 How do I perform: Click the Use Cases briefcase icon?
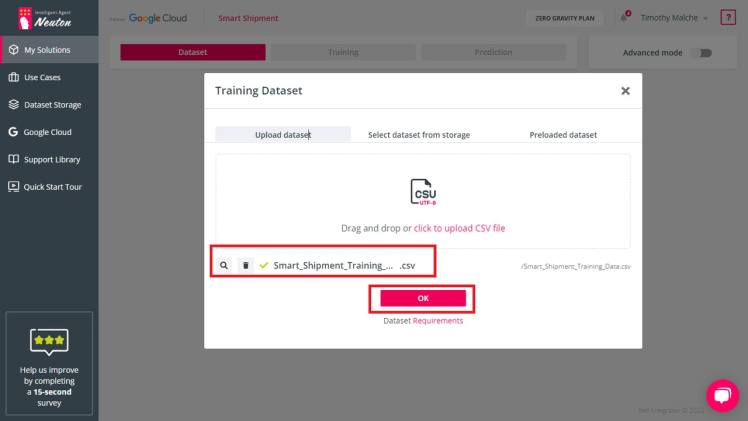click(14, 77)
